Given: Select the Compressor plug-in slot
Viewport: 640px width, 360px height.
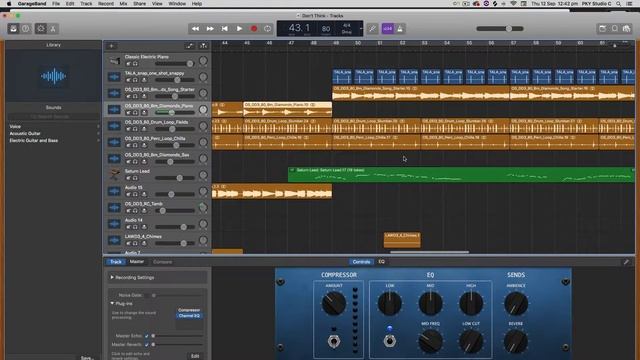Looking at the screenshot, I should [189, 310].
